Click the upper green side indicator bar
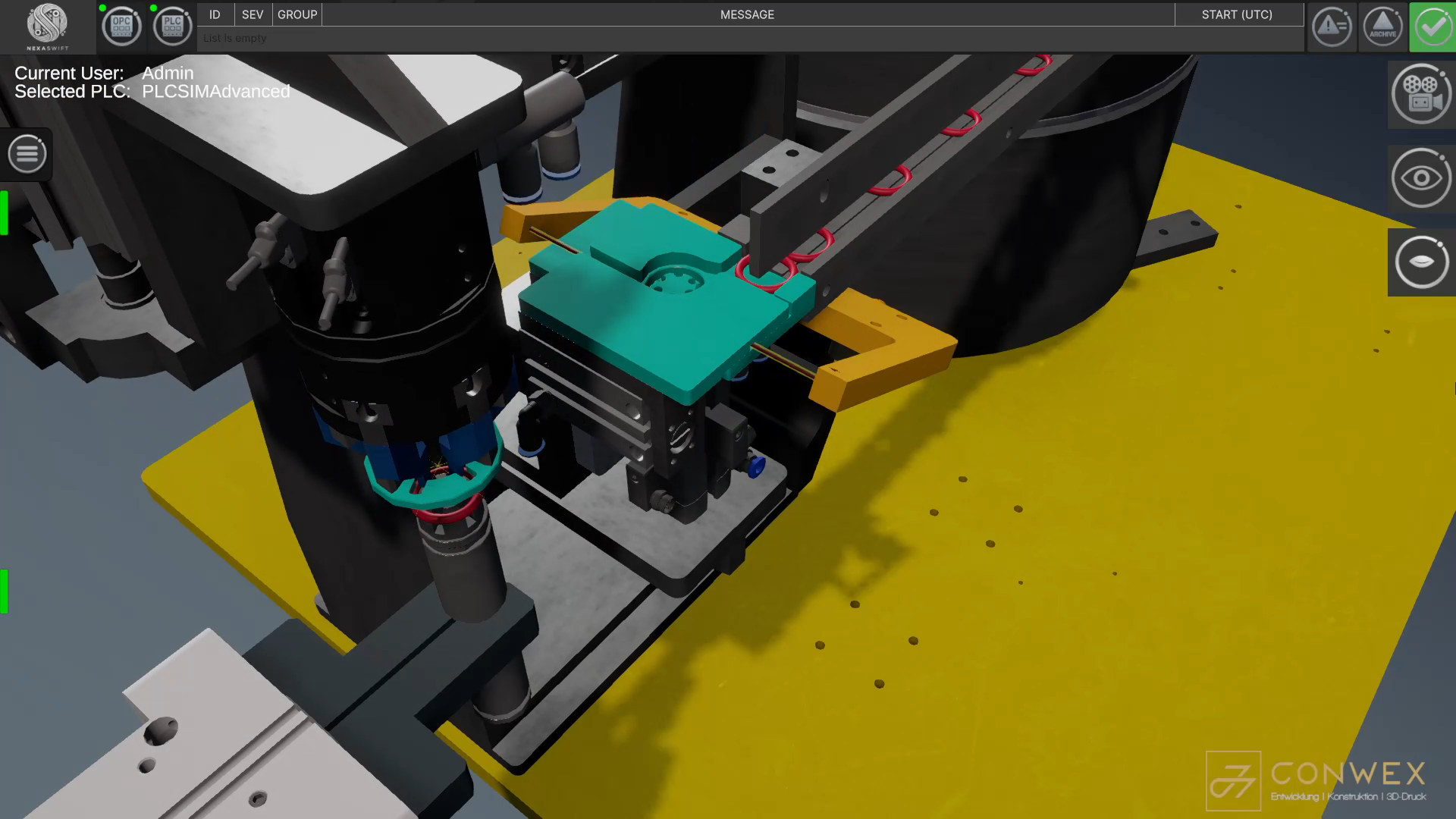This screenshot has height=819, width=1456. tap(4, 213)
